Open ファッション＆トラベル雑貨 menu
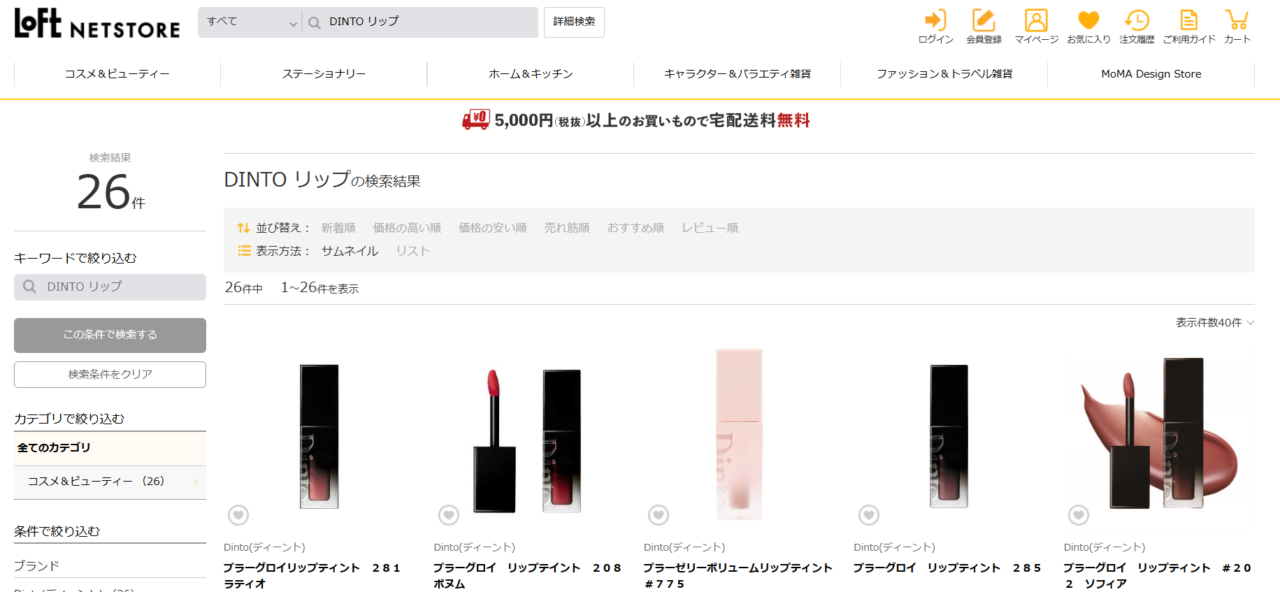 tap(944, 74)
